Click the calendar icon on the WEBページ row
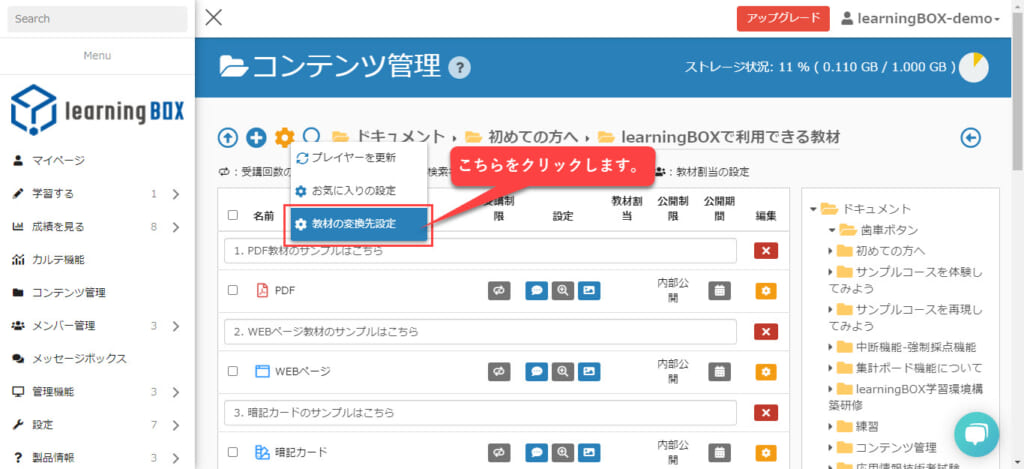This screenshot has height=469, width=1024. (719, 372)
